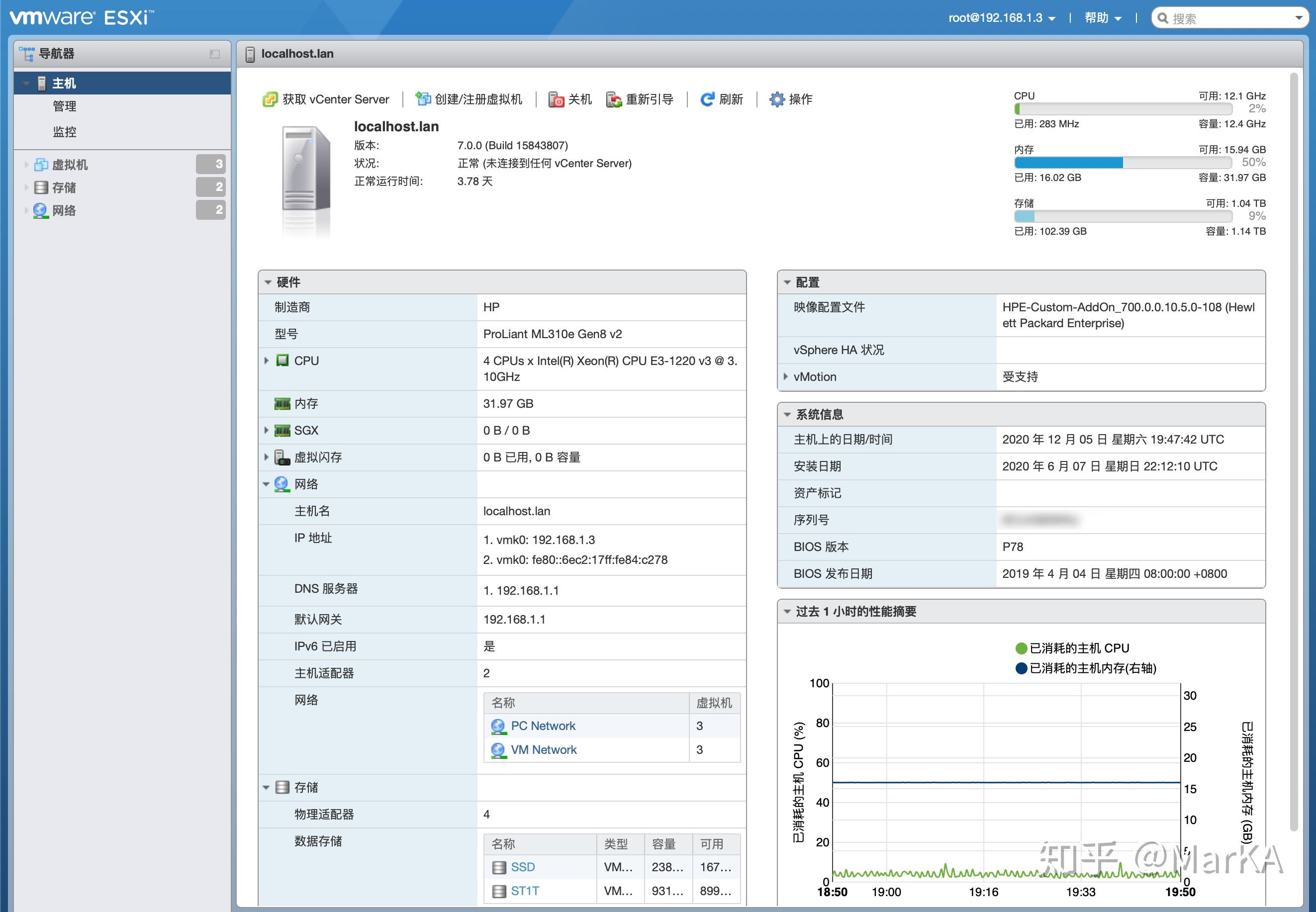Viewport: 1316px width, 912px height.
Task: Collapse the performance summary panel
Action: coord(787,612)
